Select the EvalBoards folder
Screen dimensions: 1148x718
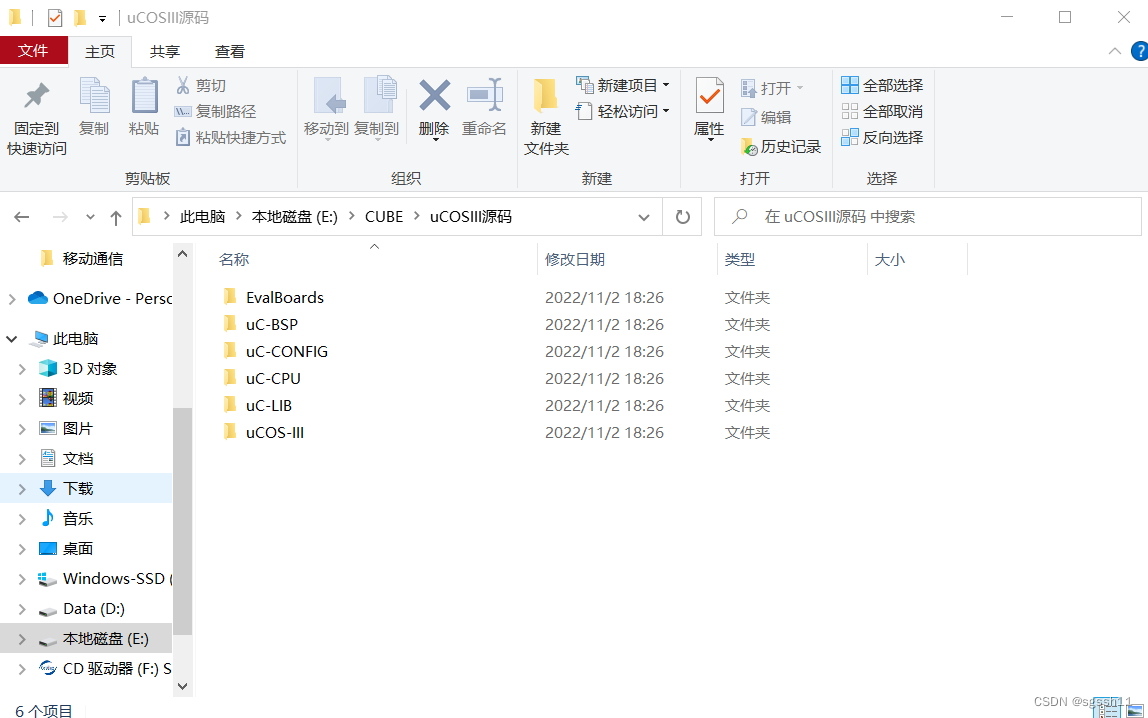pos(285,297)
